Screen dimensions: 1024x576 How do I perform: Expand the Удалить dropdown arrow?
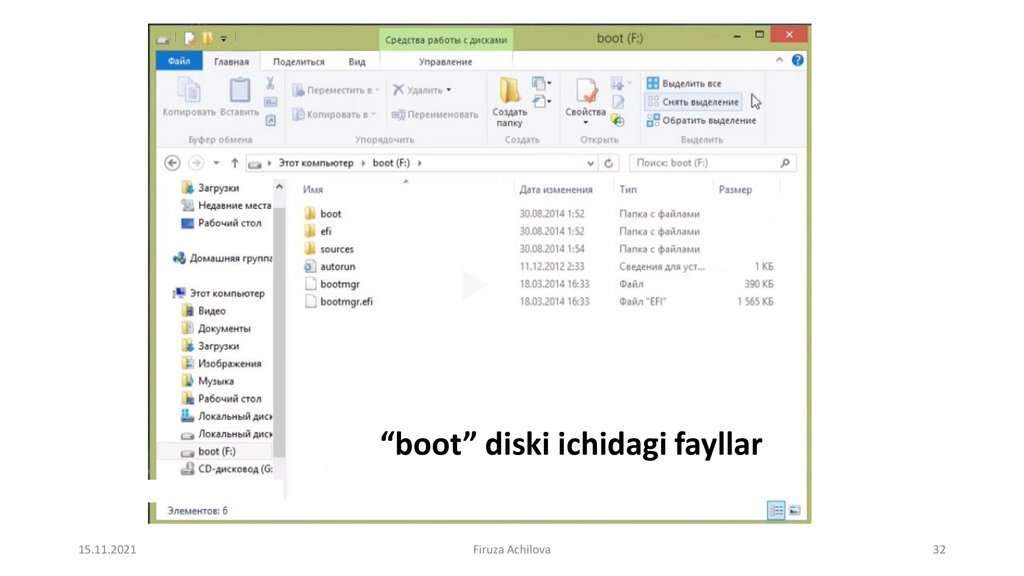tap(449, 90)
